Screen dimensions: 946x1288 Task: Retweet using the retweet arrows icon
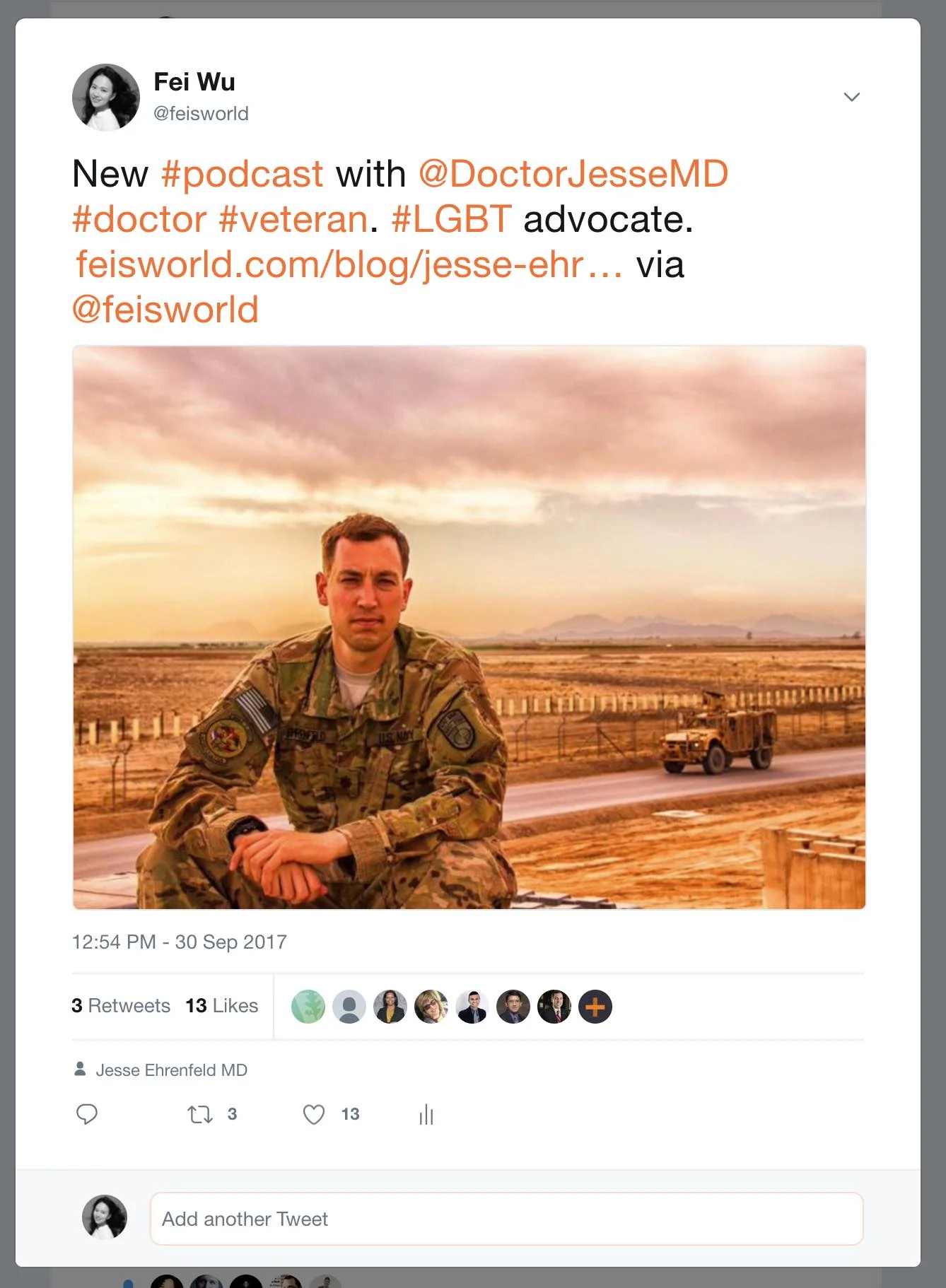200,1115
